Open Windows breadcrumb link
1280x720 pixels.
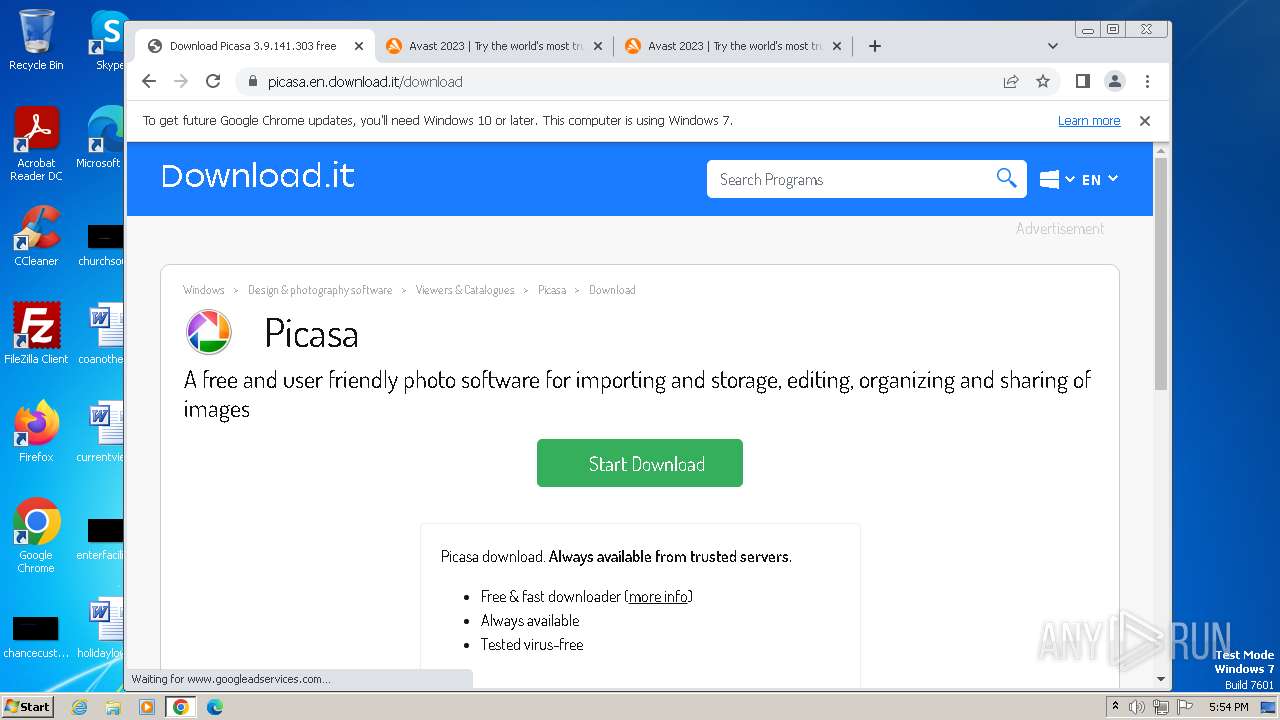[x=204, y=290]
